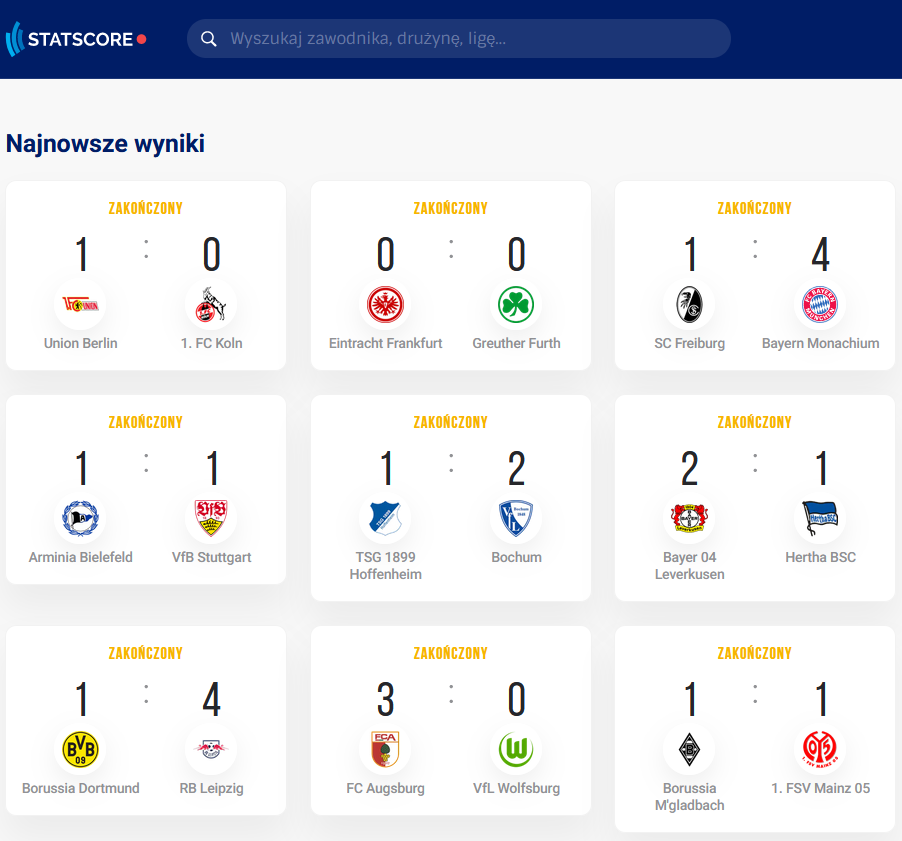The image size is (902, 841).
Task: Click the Greuther Furth clover crest
Action: 516,304
